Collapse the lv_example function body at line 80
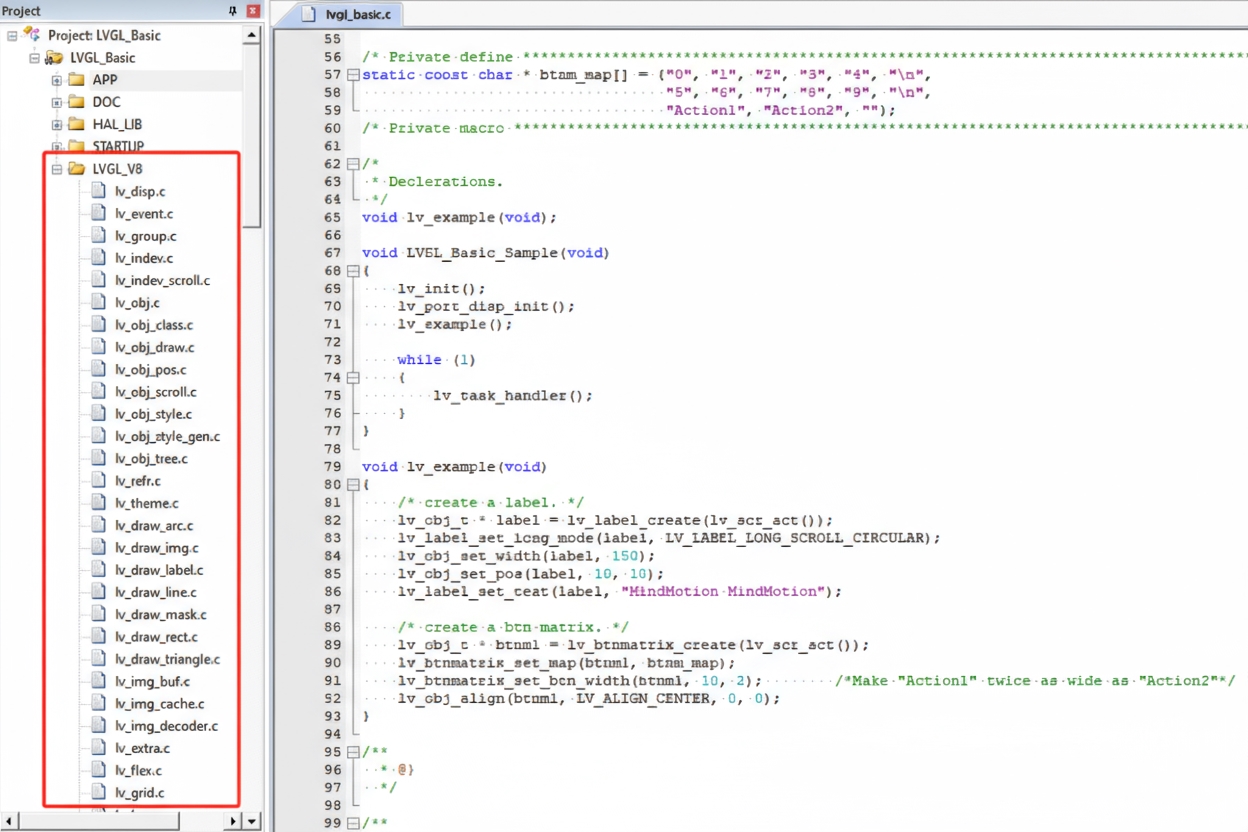The height and width of the screenshot is (832, 1248). tap(353, 485)
